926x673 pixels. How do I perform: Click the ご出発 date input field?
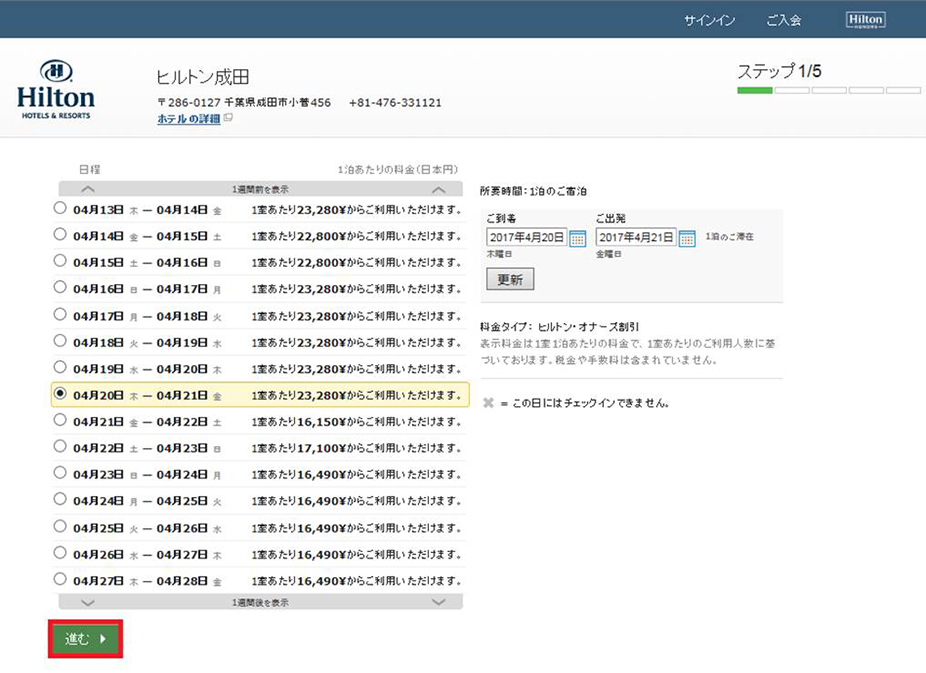pyautogui.click(x=636, y=237)
